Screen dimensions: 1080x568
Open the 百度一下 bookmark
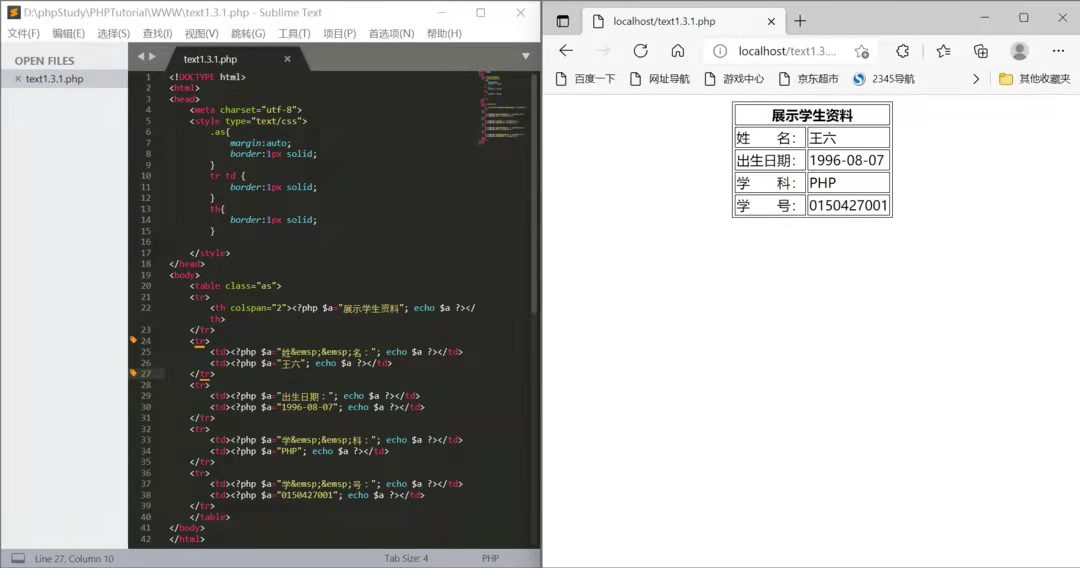585,79
